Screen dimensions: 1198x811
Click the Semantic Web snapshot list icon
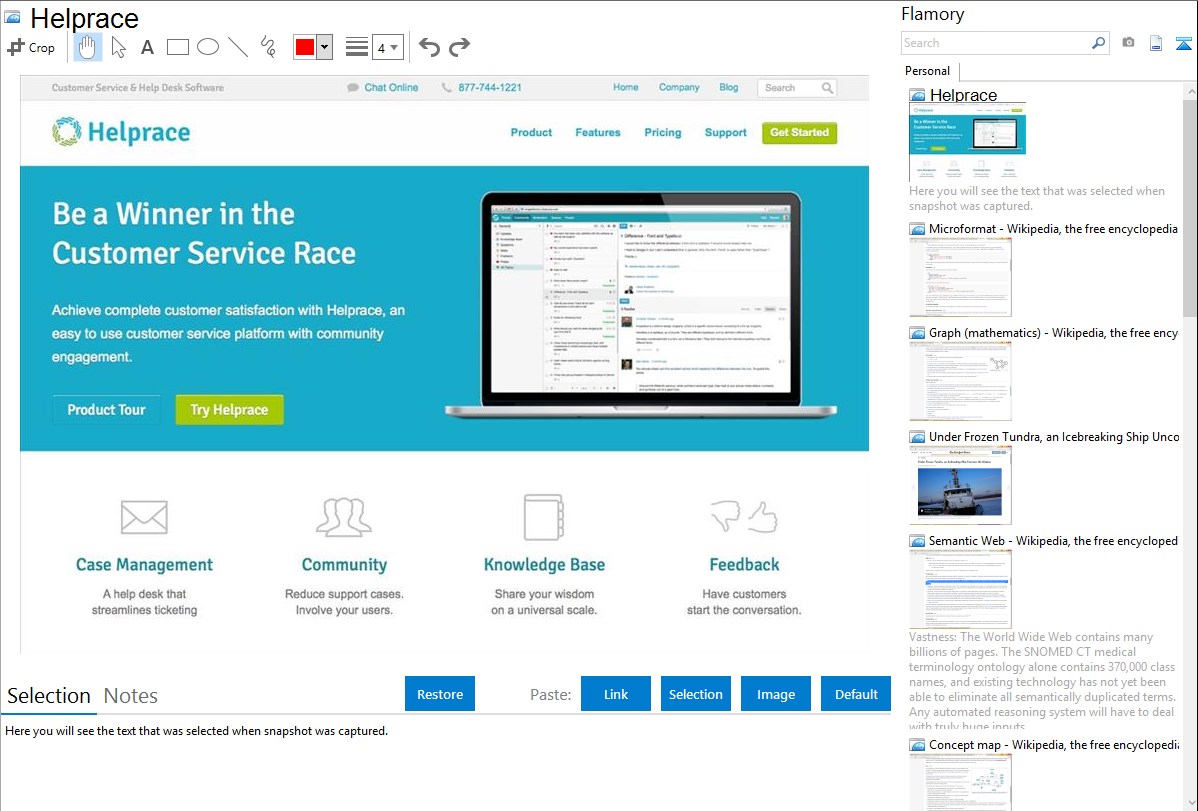(x=917, y=541)
